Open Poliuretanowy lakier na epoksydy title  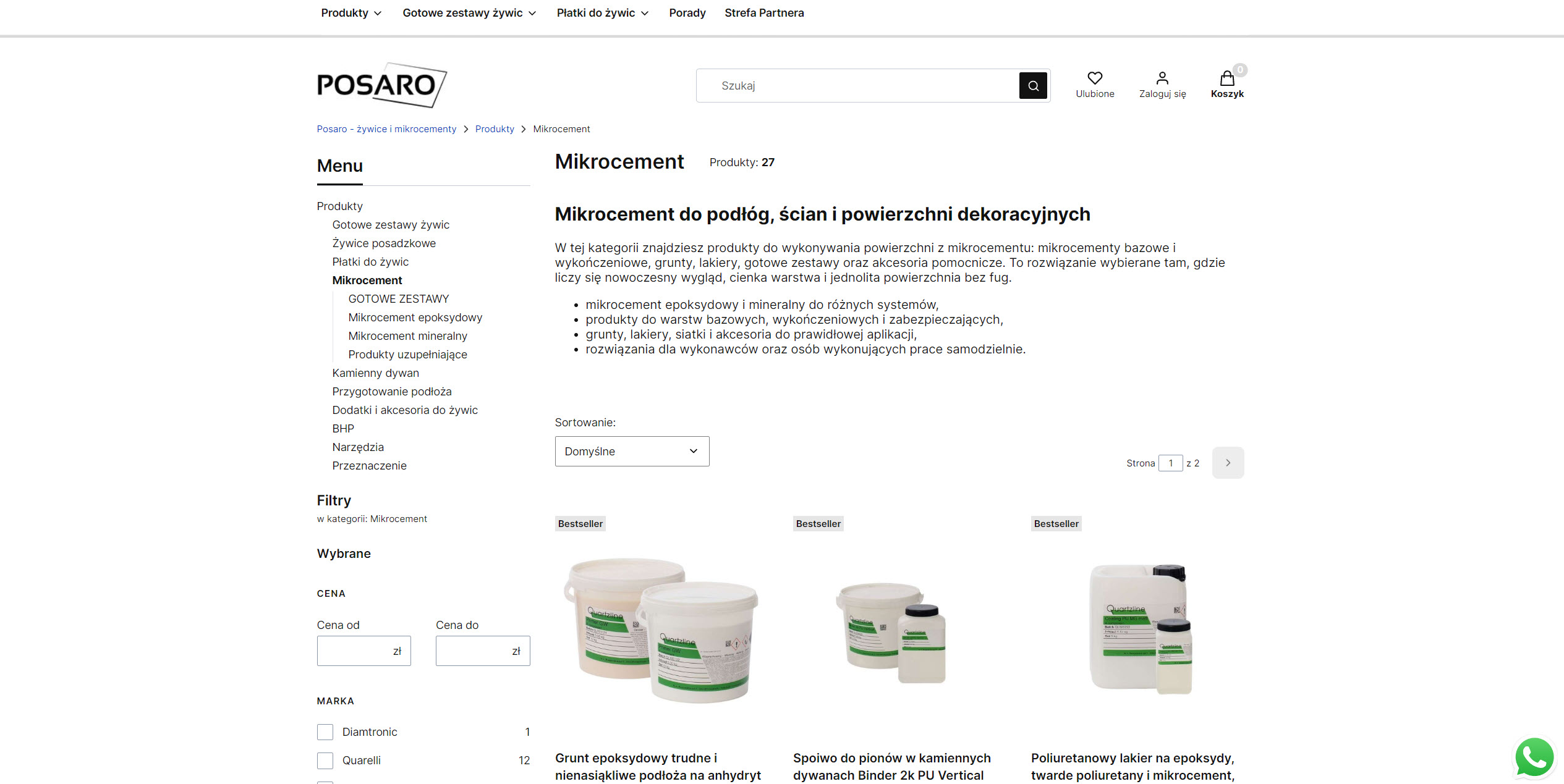(x=1133, y=767)
